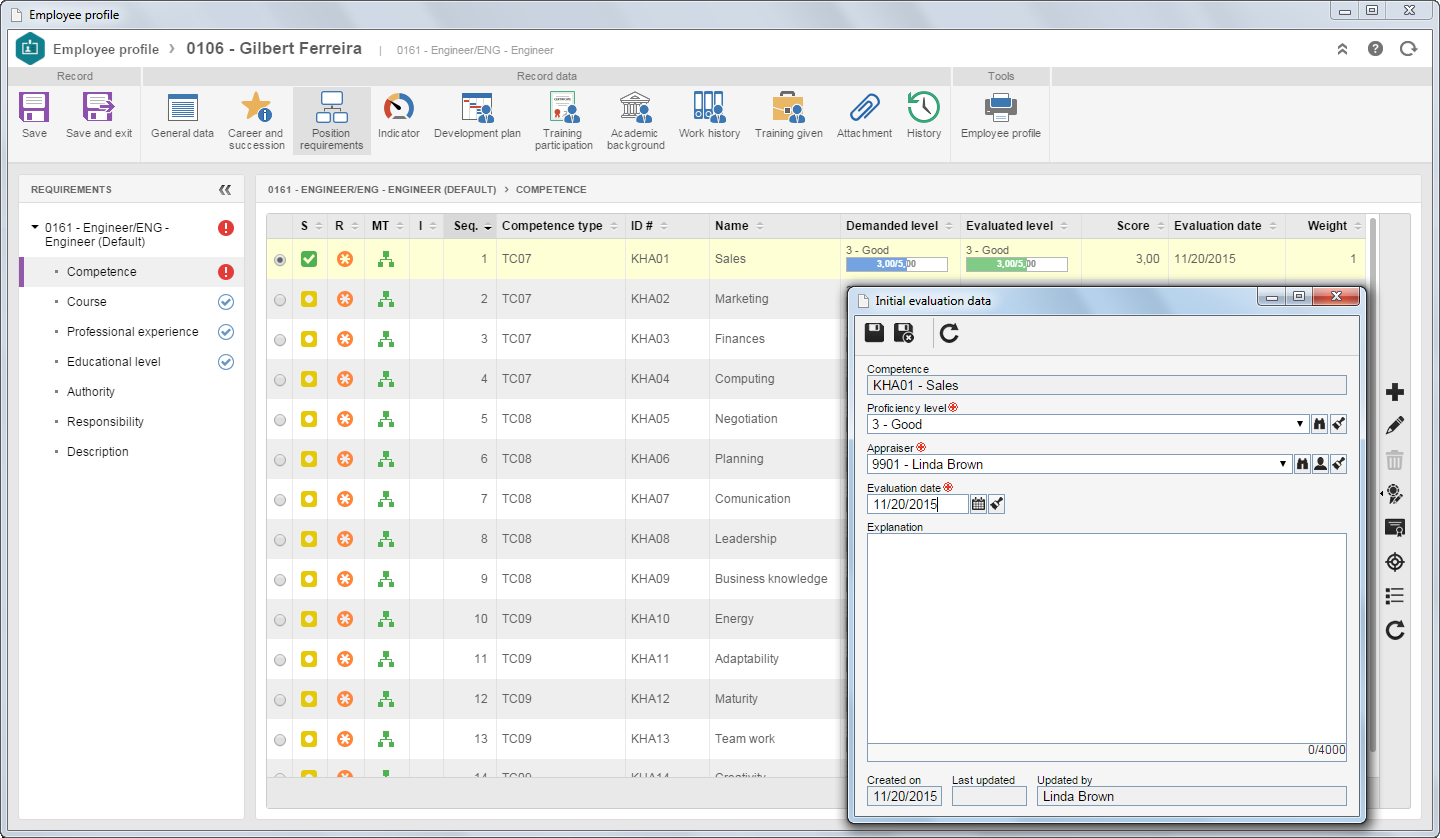Click the competence grid vertical scrollbar
Image resolution: width=1440 pixels, height=838 pixels.
(1373, 485)
